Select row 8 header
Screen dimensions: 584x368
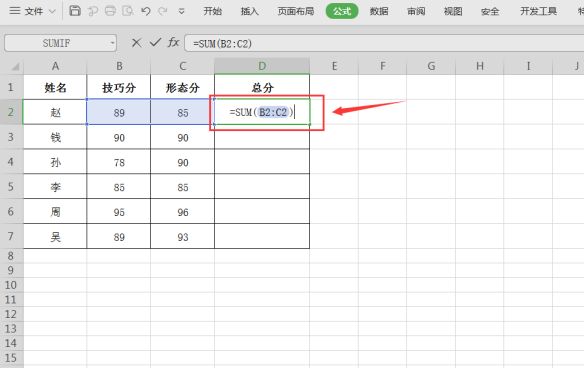[x=11, y=256]
